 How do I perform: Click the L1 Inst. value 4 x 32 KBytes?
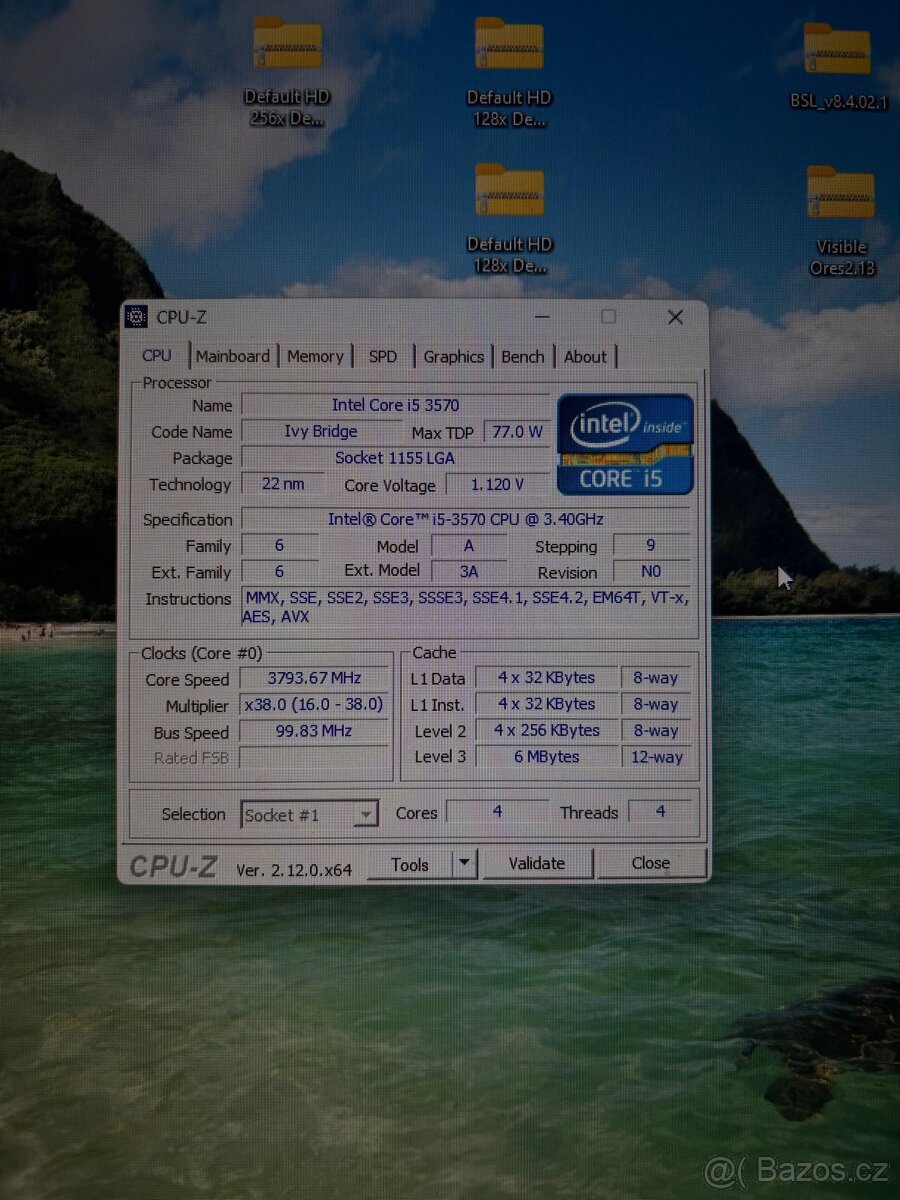(546, 704)
